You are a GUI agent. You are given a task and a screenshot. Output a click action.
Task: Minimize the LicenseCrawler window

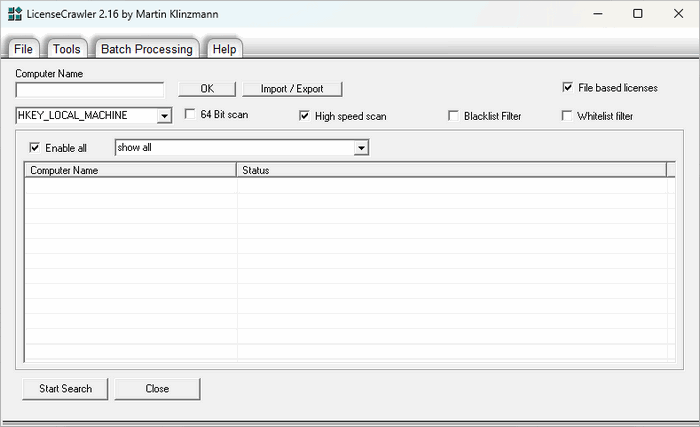[598, 14]
